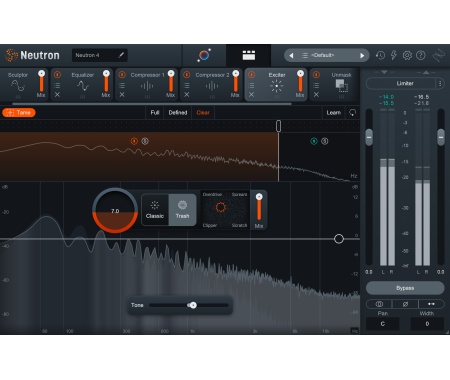Select the Defined tone mode
The height and width of the screenshot is (380, 450).
pos(178,113)
